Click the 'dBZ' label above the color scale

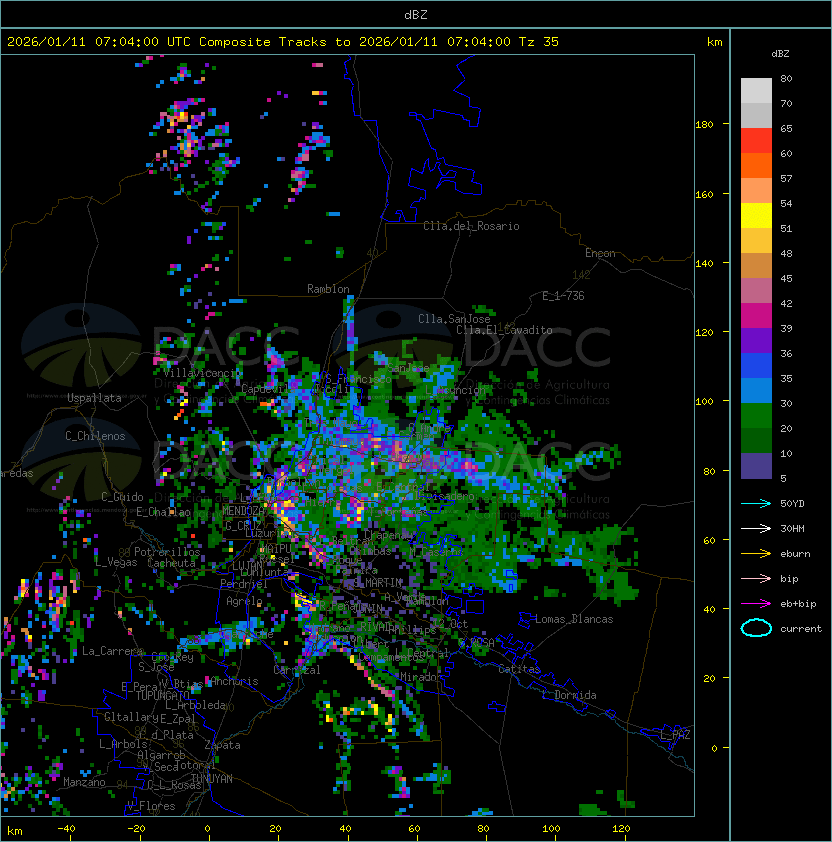click(780, 54)
